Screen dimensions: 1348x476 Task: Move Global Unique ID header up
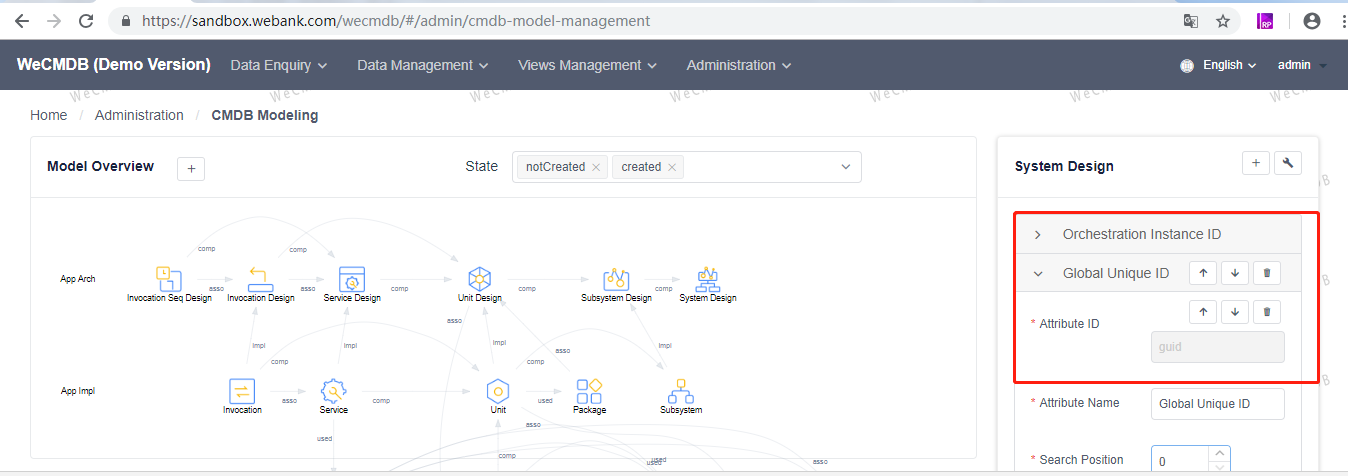point(1203,272)
